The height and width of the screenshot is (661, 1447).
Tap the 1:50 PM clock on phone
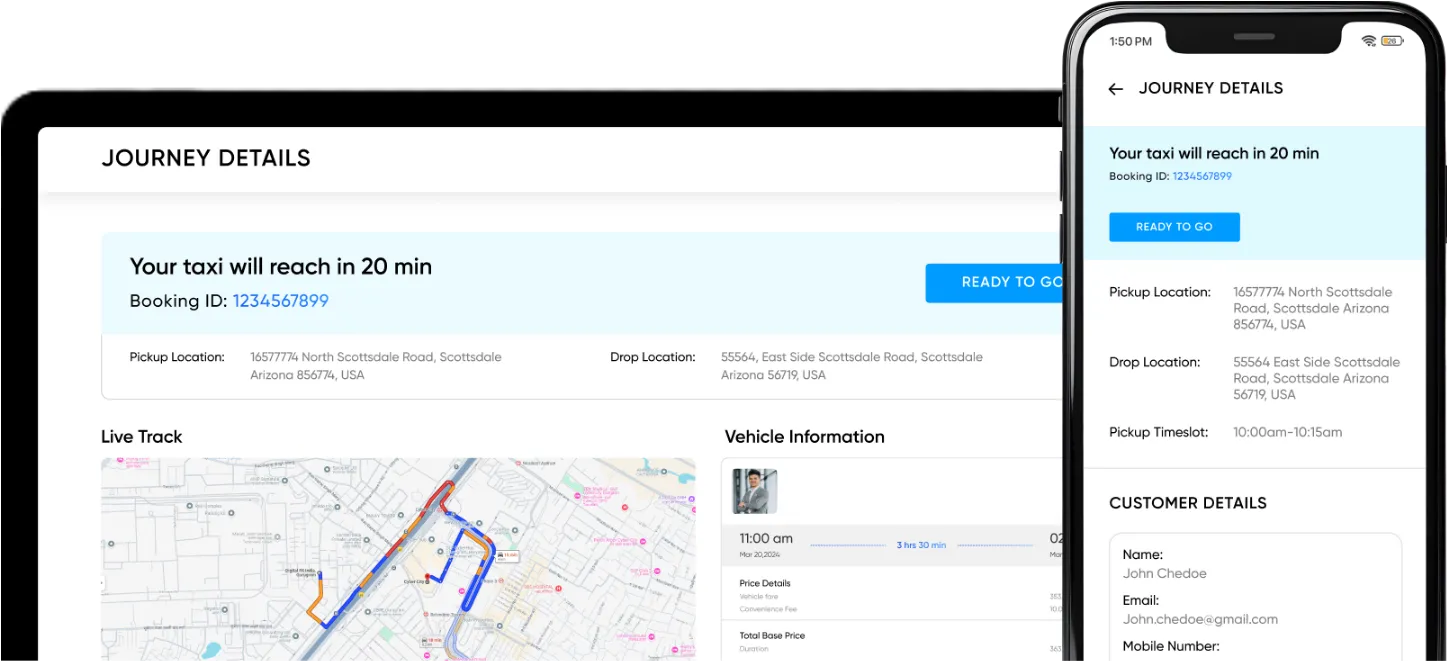click(1131, 41)
